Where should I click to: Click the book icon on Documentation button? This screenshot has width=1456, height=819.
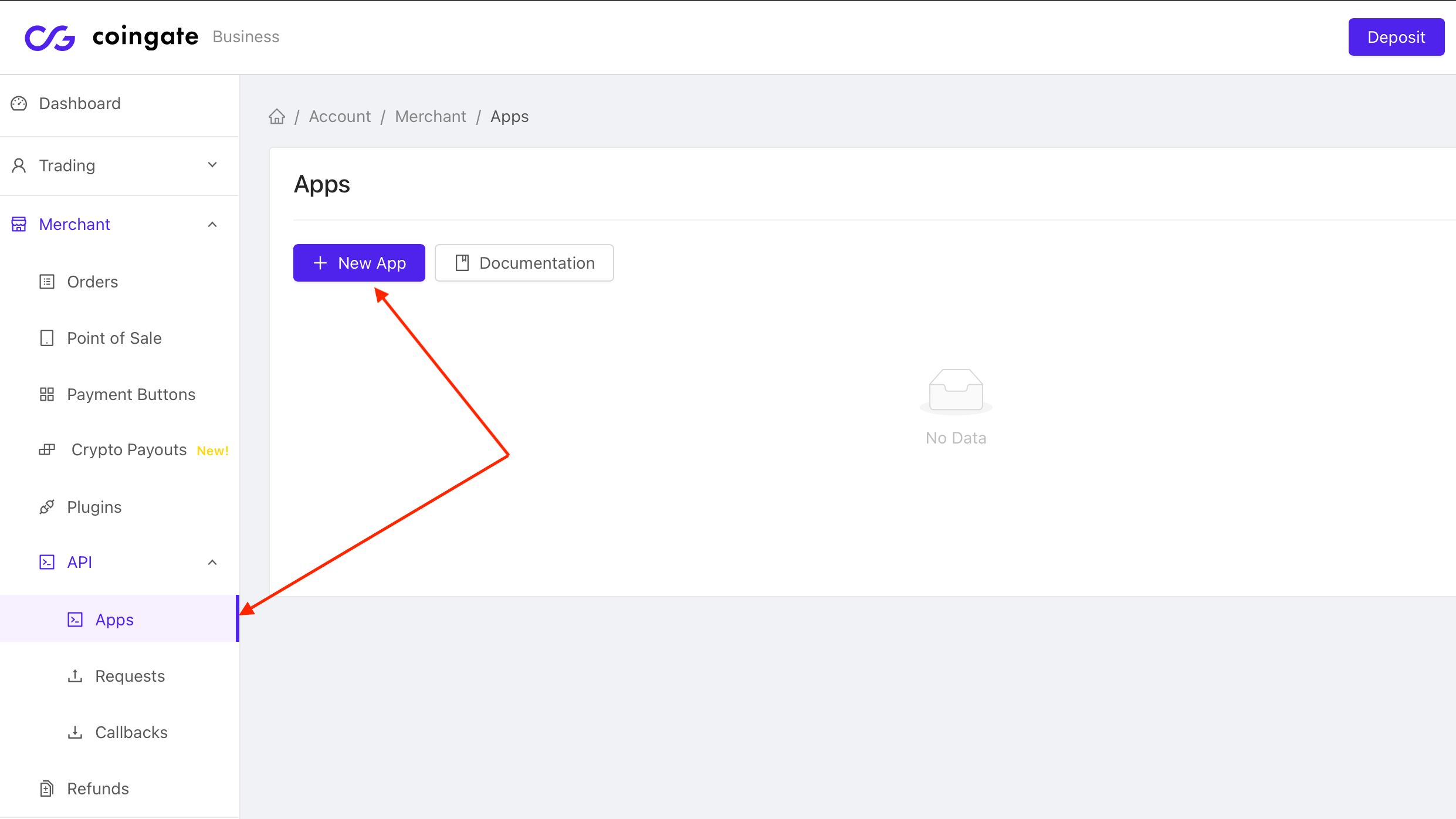462,263
